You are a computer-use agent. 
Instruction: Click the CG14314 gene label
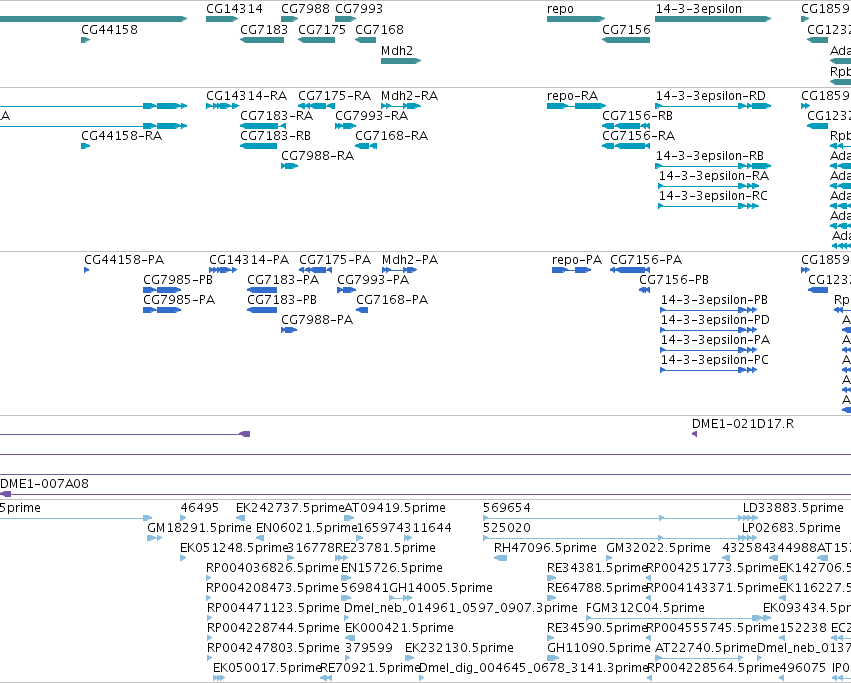coord(234,9)
